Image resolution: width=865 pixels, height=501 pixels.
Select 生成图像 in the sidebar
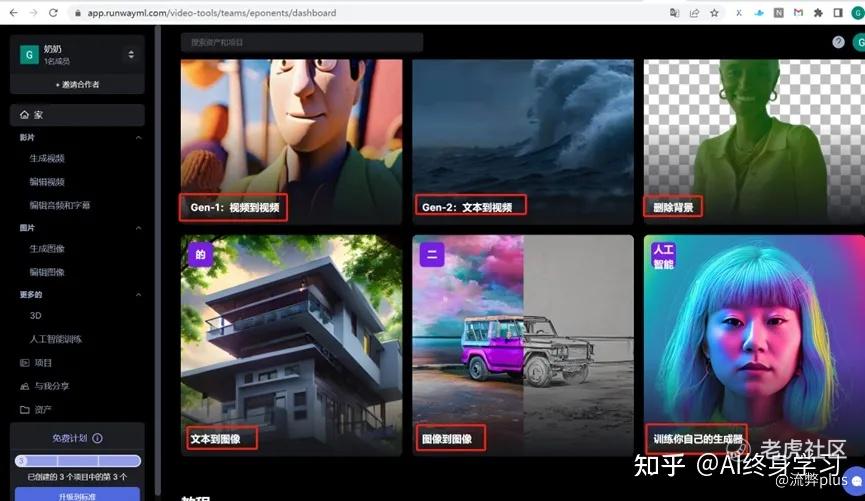click(47, 249)
